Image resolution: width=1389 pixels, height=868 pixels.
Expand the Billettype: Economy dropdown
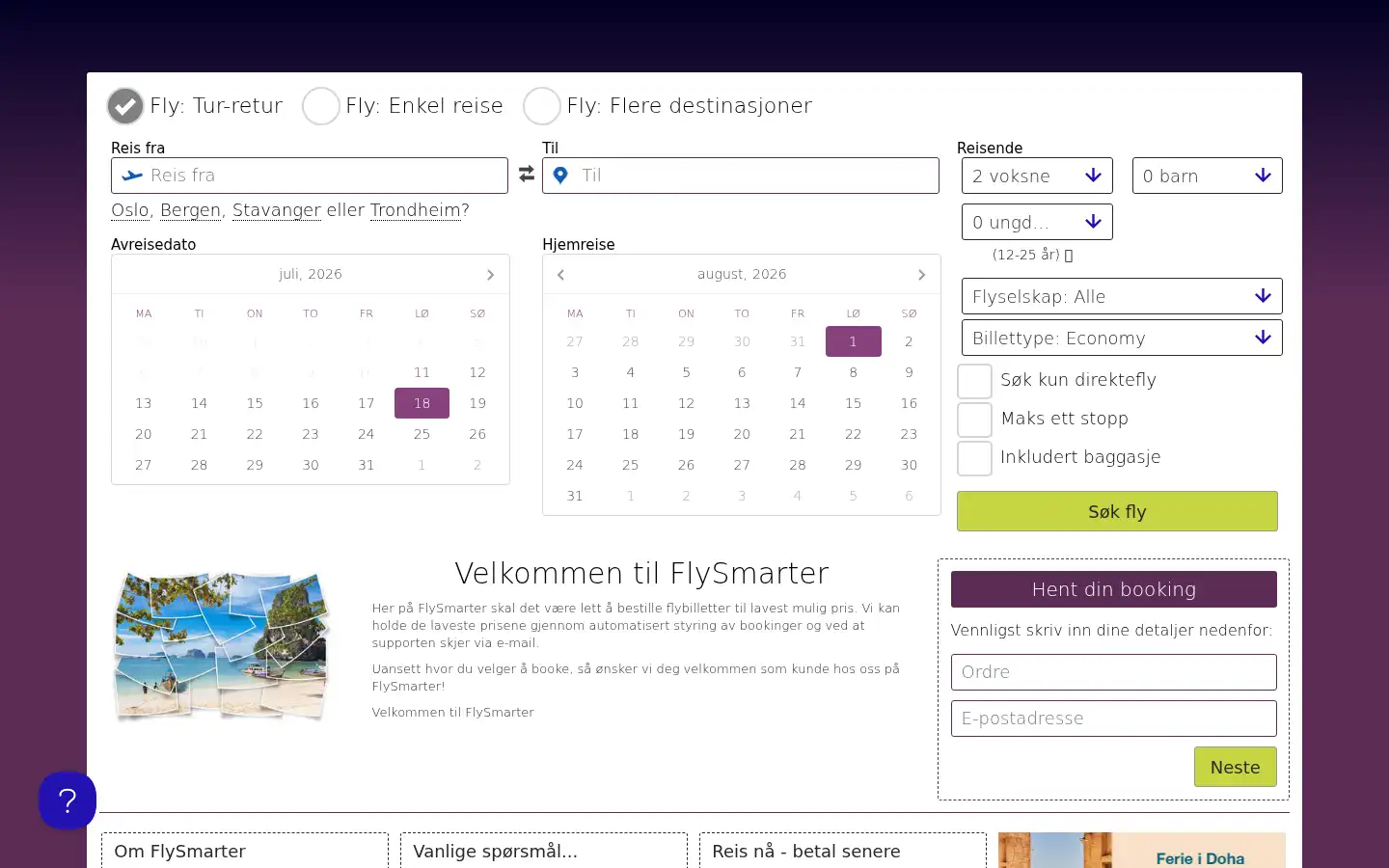click(x=1122, y=338)
